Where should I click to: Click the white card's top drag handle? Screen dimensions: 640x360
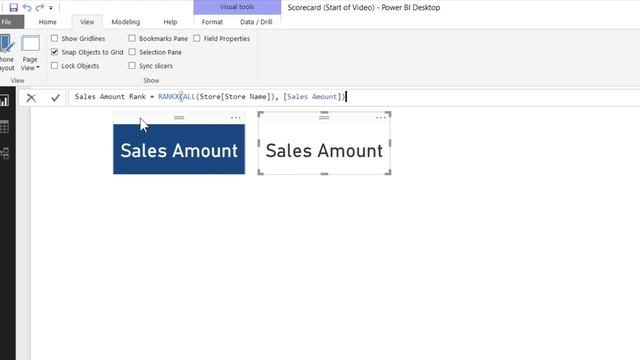pyautogui.click(x=324, y=118)
